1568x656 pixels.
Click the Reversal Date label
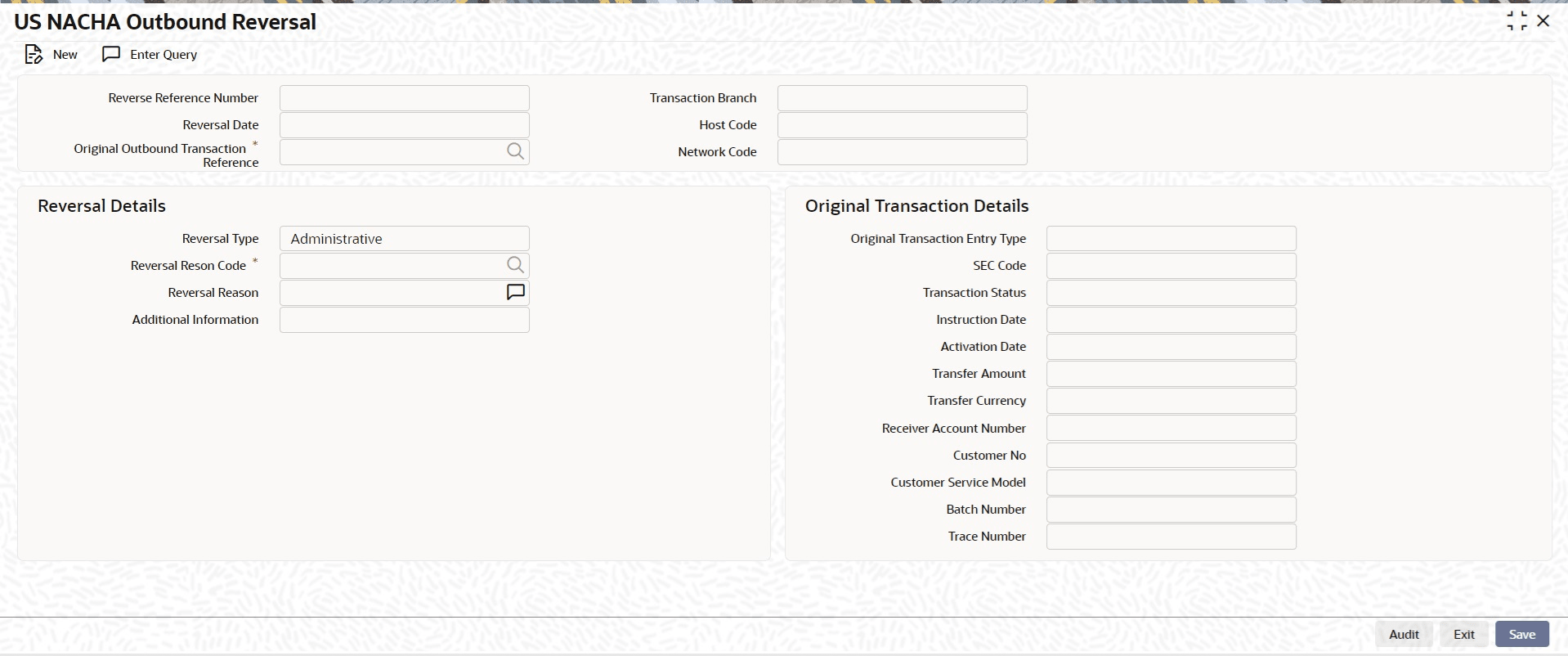[221, 125]
